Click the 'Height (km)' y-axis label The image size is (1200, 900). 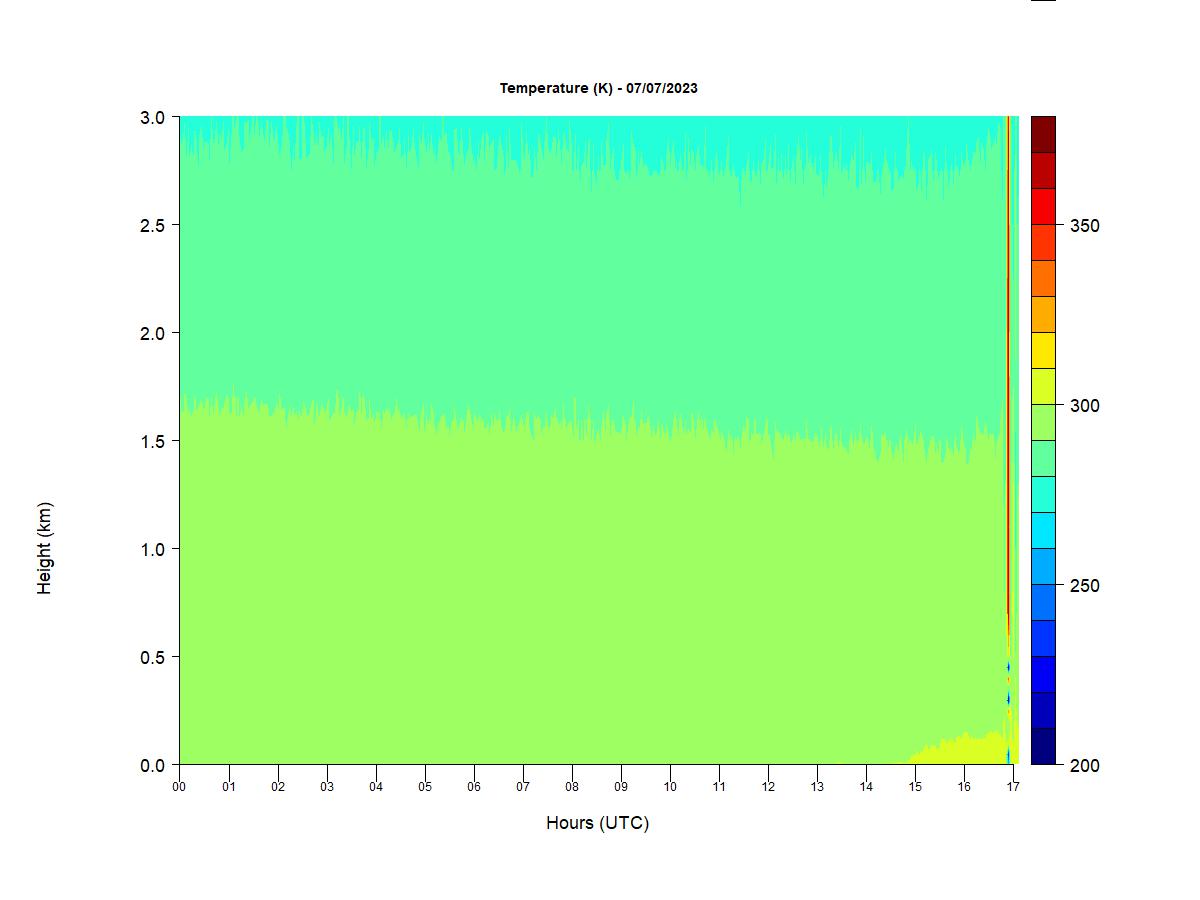44,549
